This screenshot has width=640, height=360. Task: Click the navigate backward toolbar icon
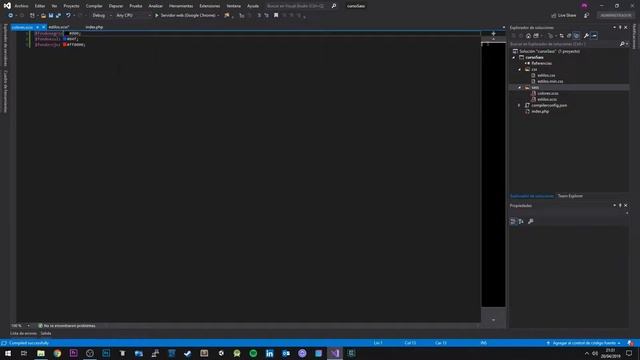click(11, 16)
